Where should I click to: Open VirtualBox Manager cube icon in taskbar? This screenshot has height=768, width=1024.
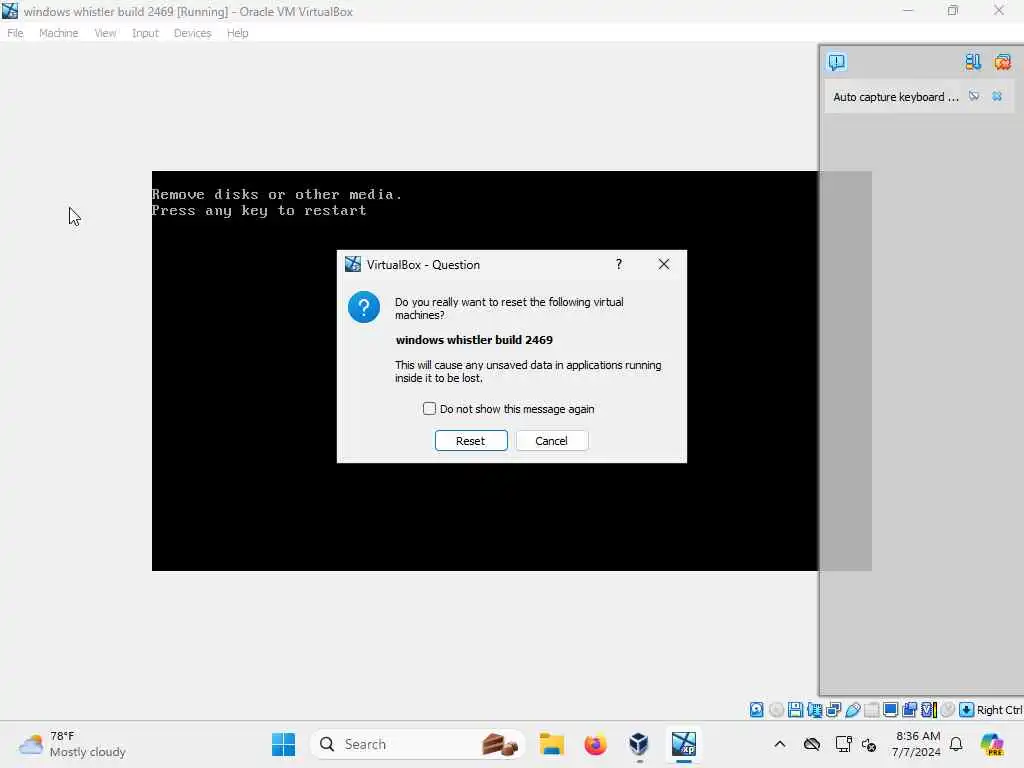[x=639, y=744]
